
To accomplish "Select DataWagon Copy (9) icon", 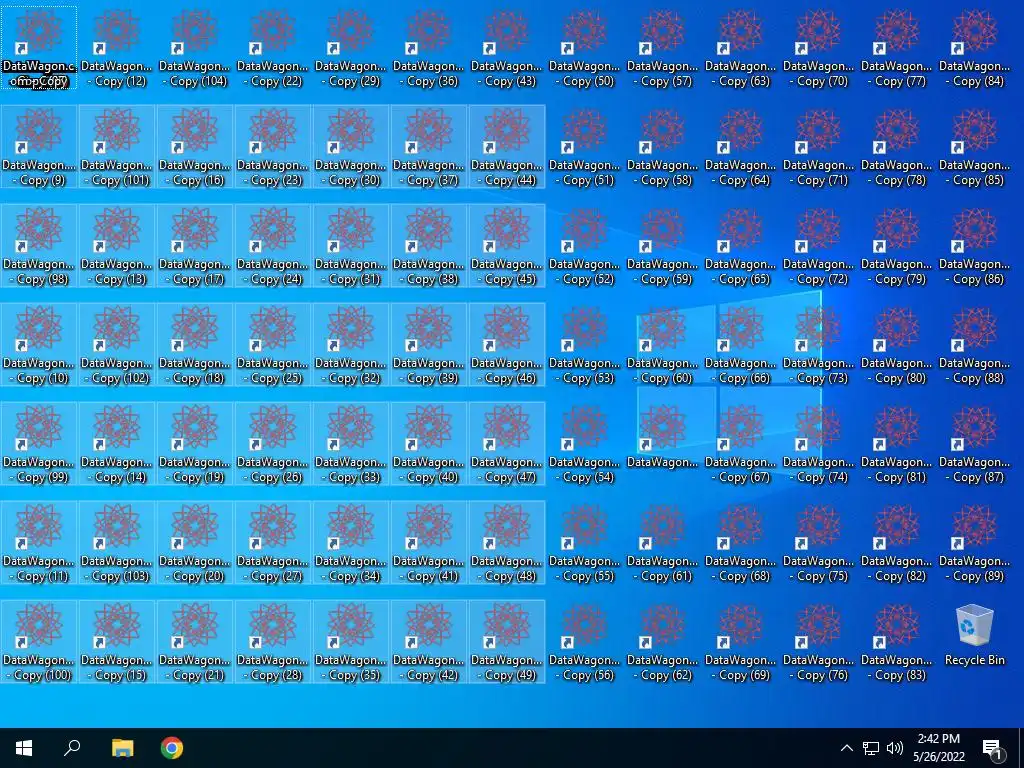I will [x=39, y=147].
